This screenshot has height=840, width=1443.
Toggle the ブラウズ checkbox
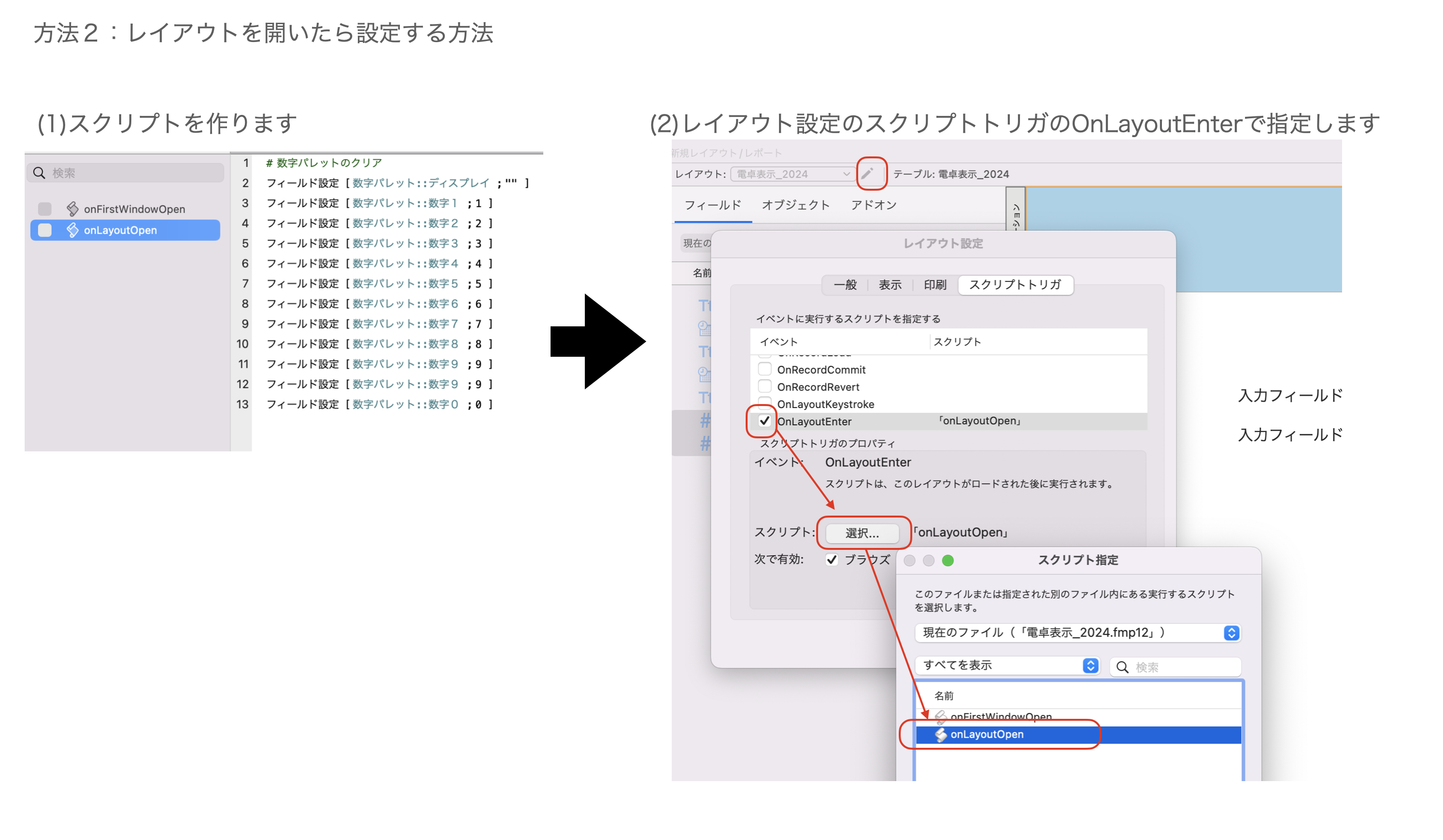tap(832, 560)
